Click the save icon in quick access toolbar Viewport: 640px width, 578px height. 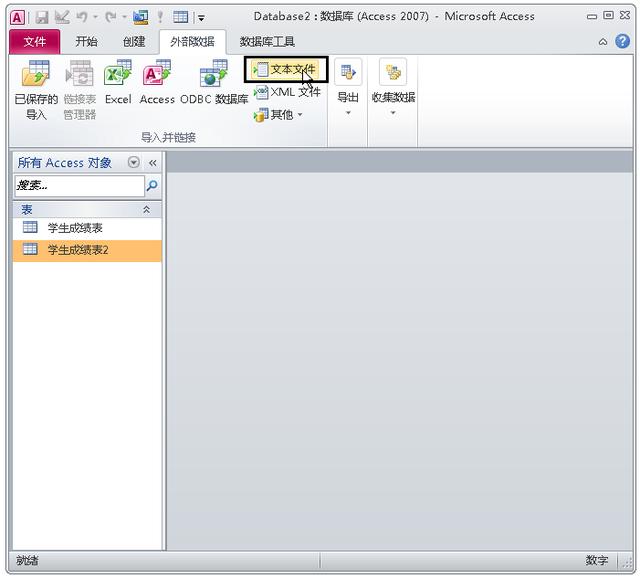pos(42,17)
